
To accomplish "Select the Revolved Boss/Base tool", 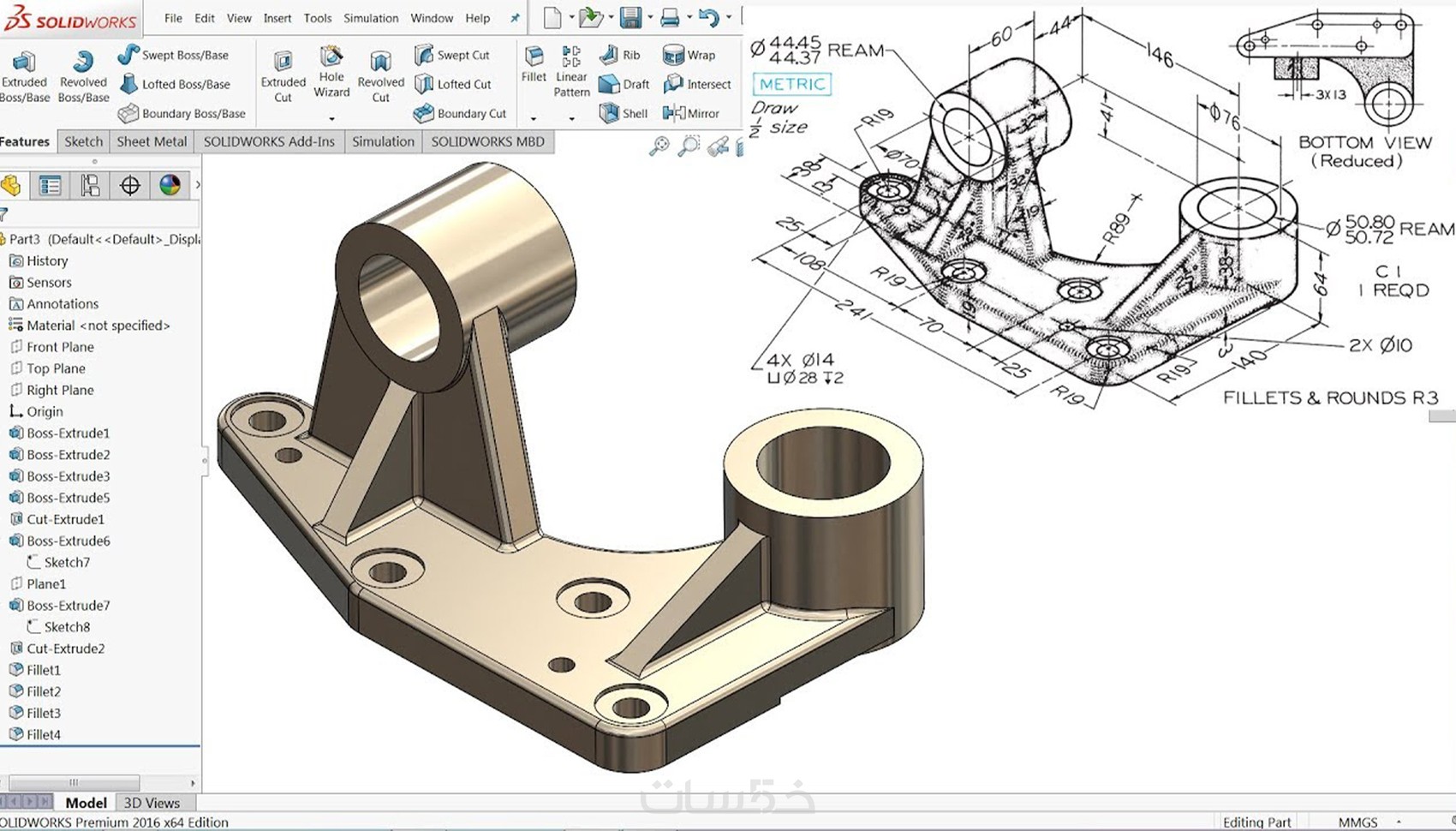I will point(83,76).
